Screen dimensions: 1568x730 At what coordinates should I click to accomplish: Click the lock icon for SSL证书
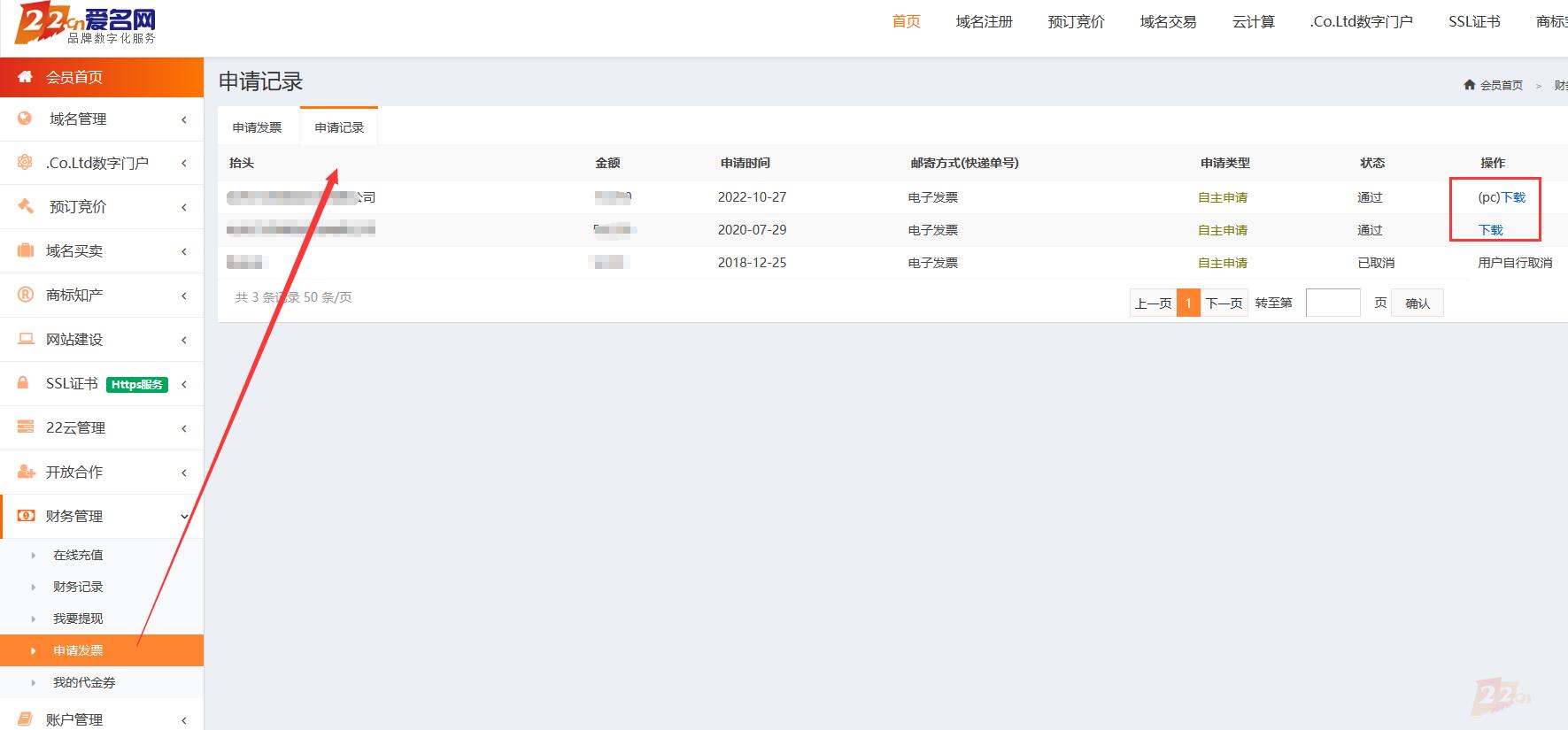[25, 383]
